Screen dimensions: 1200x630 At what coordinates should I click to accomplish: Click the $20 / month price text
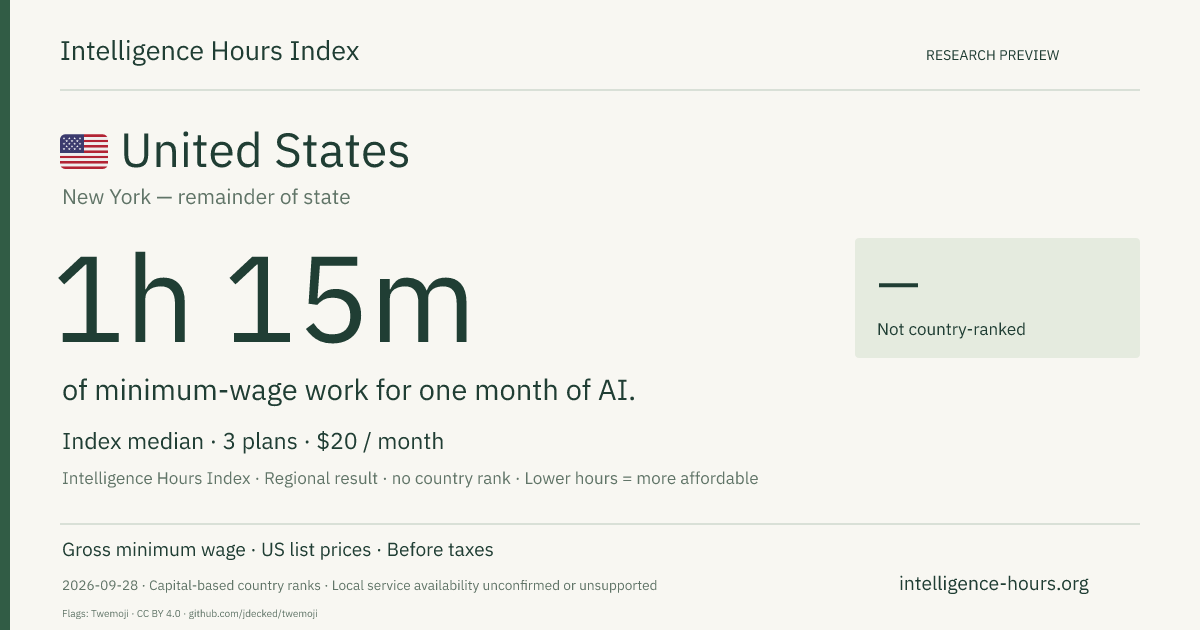pos(380,441)
